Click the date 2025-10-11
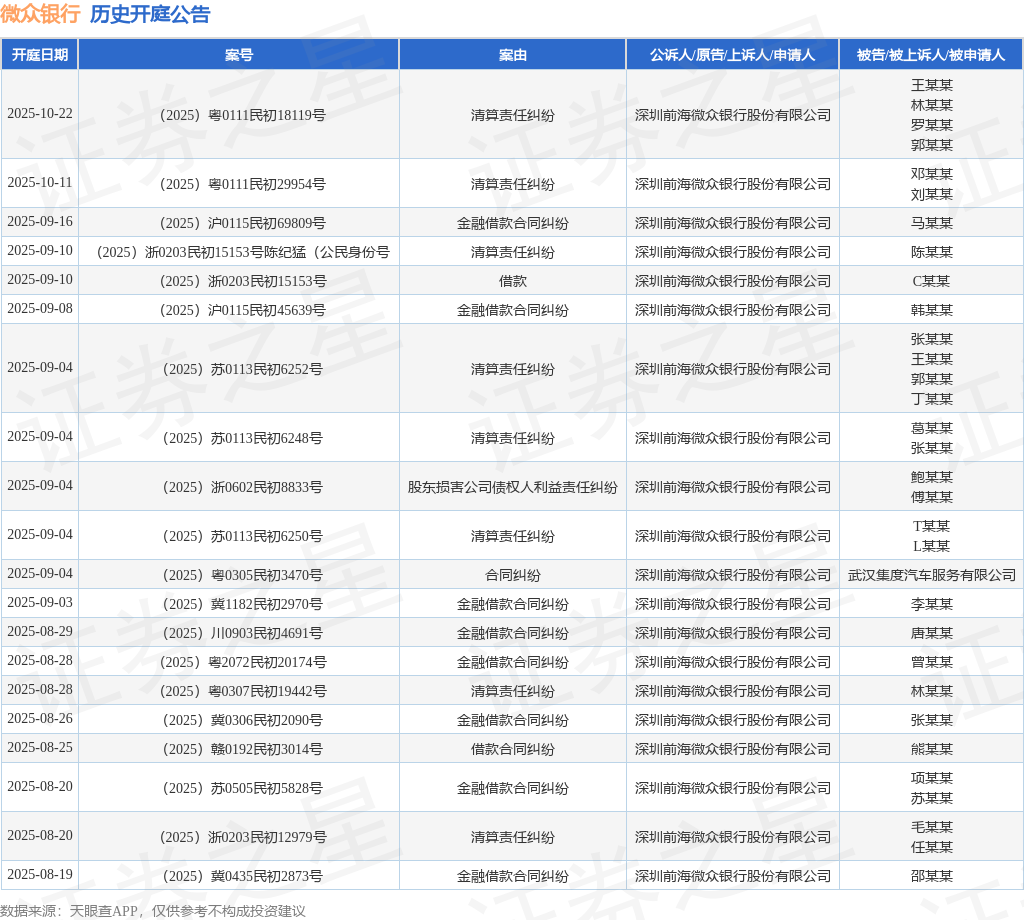This screenshot has width=1024, height=920. click(x=40, y=183)
